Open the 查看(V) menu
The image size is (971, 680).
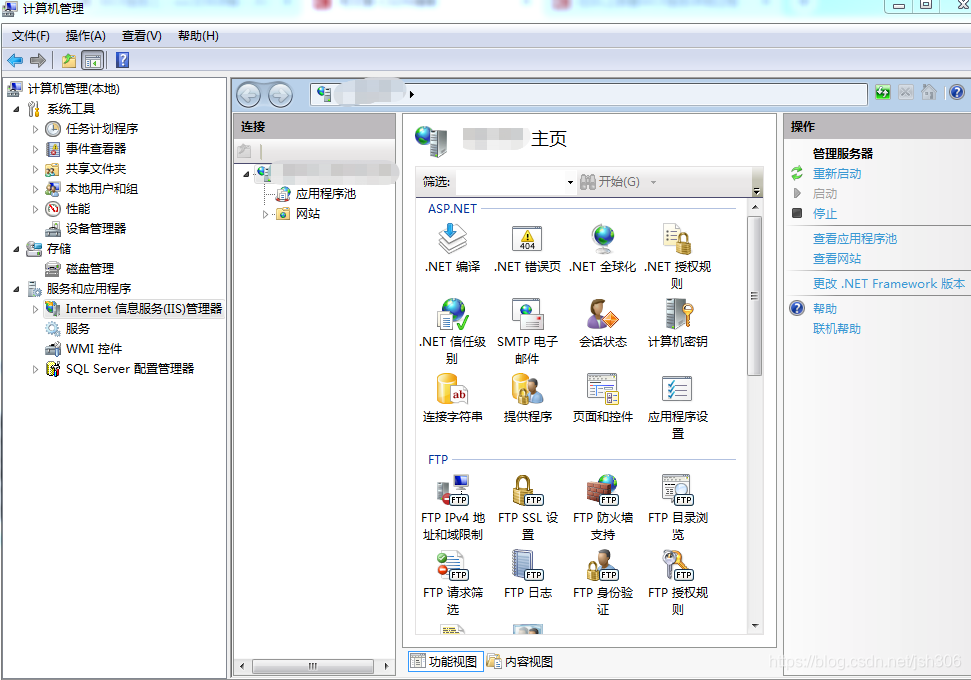point(140,35)
